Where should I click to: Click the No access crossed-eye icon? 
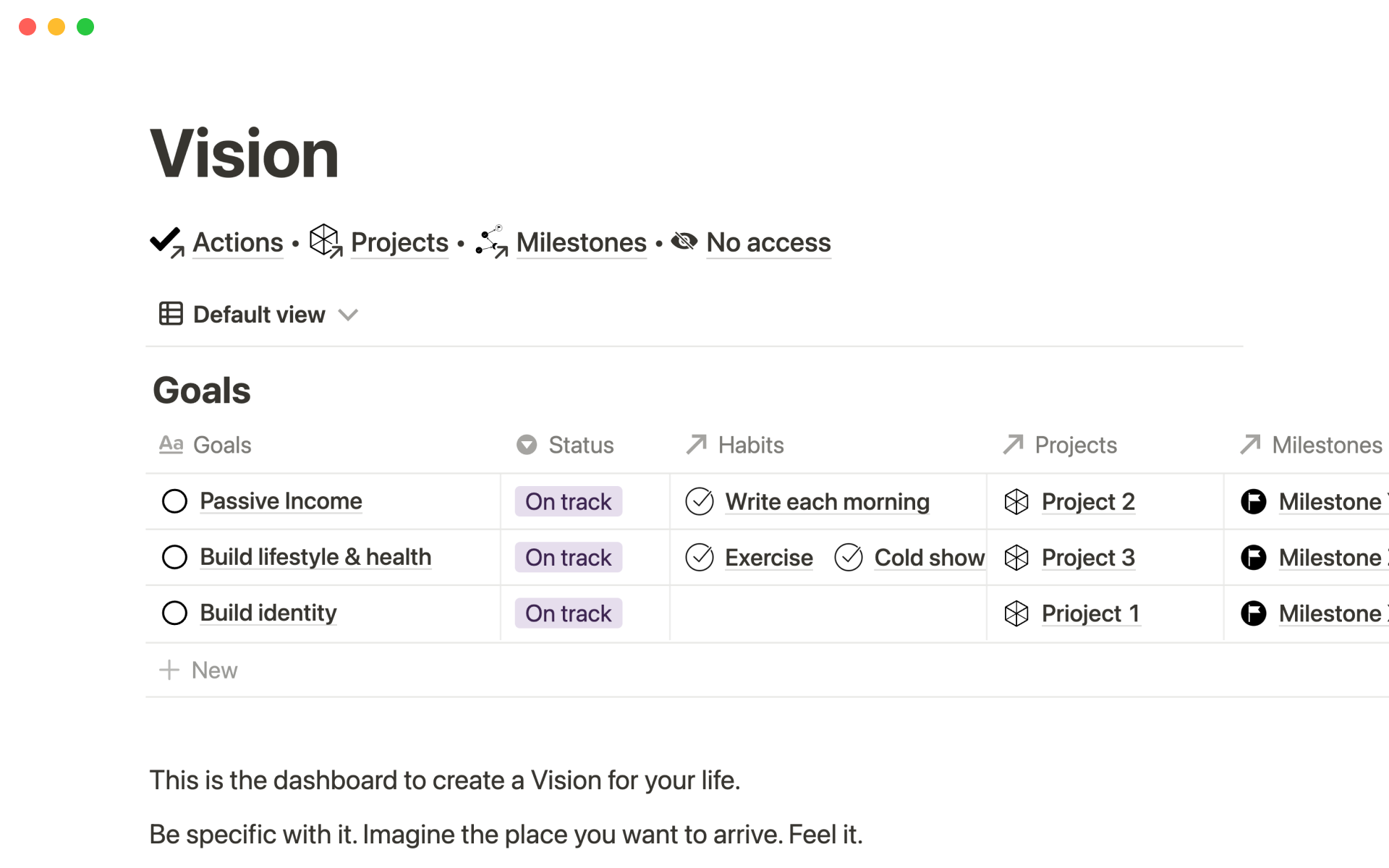(x=684, y=241)
